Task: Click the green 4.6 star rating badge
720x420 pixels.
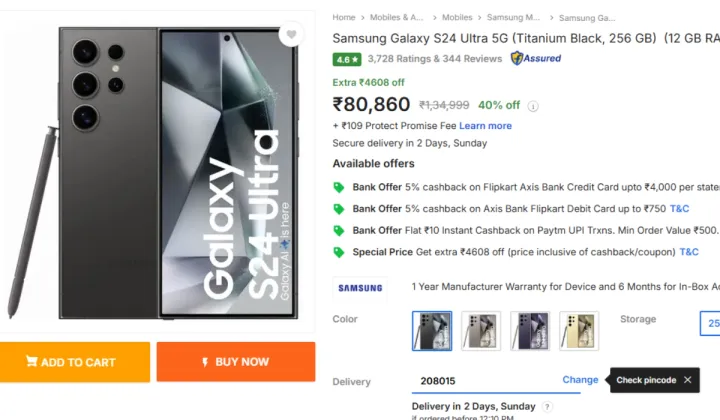Action: click(347, 59)
